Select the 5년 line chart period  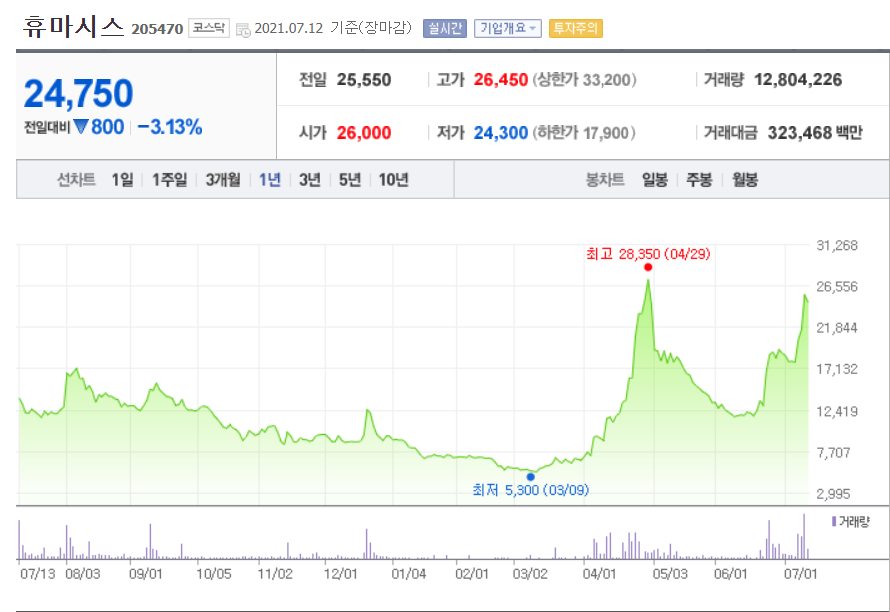click(x=350, y=180)
